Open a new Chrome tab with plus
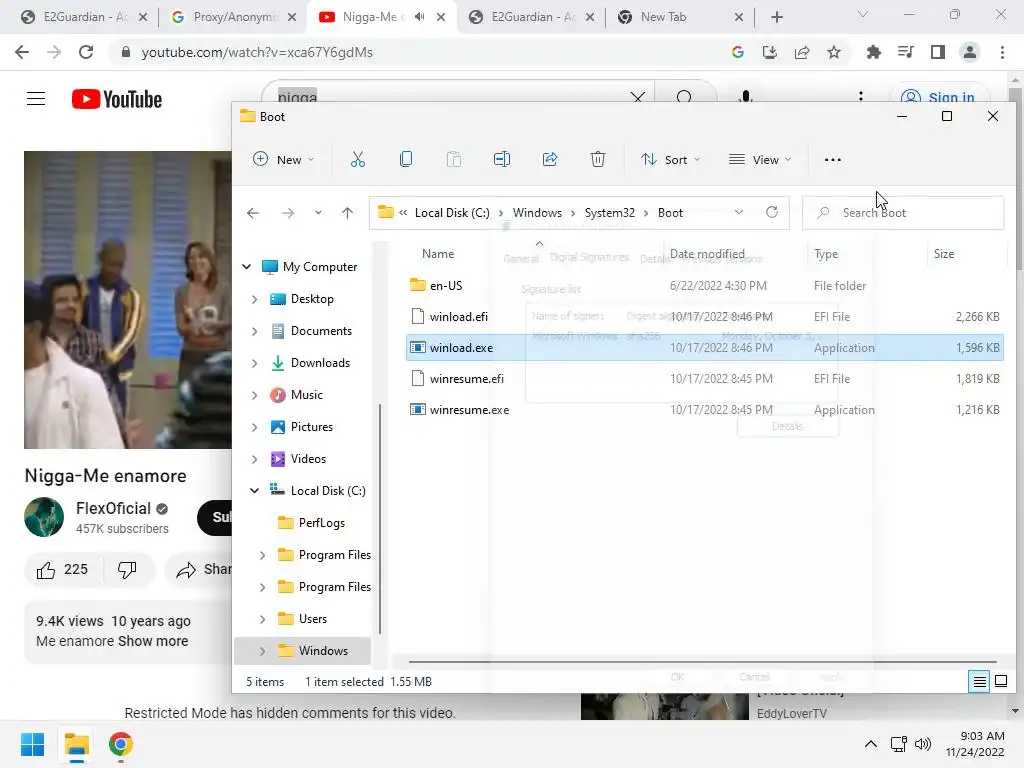This screenshot has width=1024, height=768. (776, 17)
